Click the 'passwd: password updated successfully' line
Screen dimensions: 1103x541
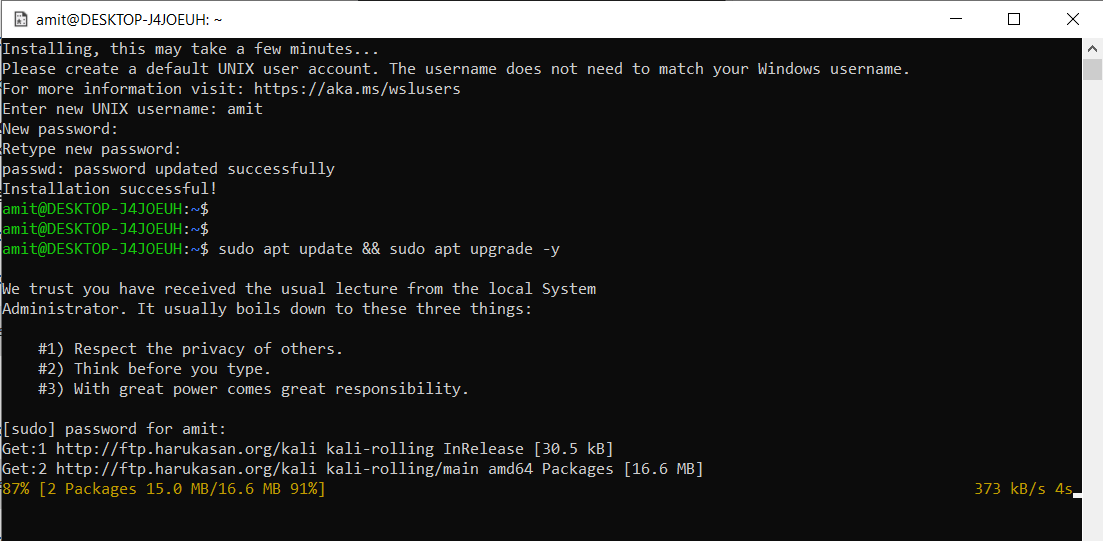168,170
